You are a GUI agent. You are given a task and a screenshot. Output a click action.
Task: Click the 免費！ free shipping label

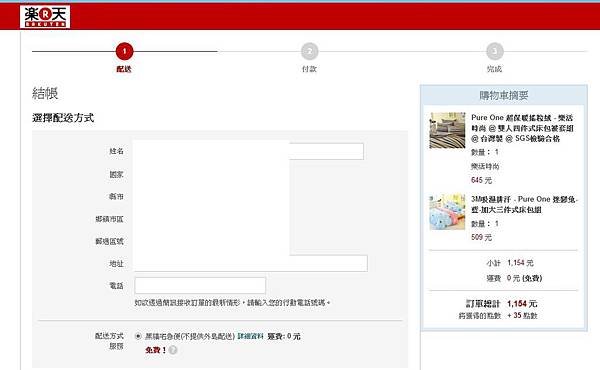[156, 350]
